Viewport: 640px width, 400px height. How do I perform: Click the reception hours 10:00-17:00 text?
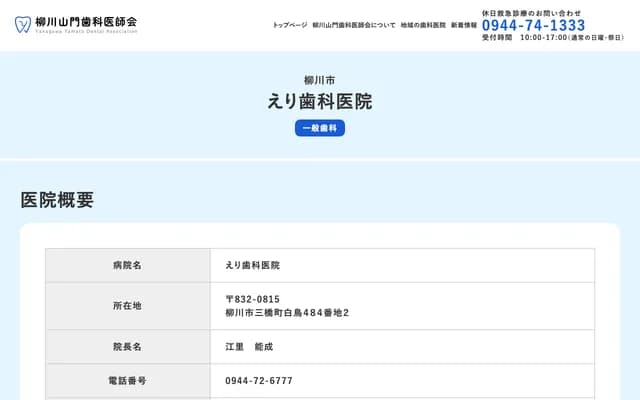(544, 37)
